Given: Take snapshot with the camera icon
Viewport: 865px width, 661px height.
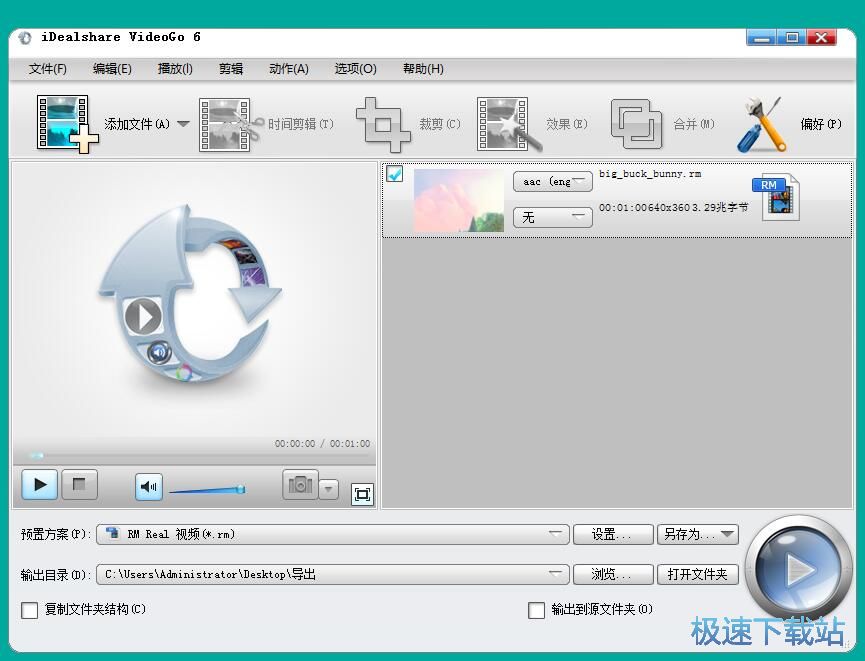Looking at the screenshot, I should click(300, 485).
